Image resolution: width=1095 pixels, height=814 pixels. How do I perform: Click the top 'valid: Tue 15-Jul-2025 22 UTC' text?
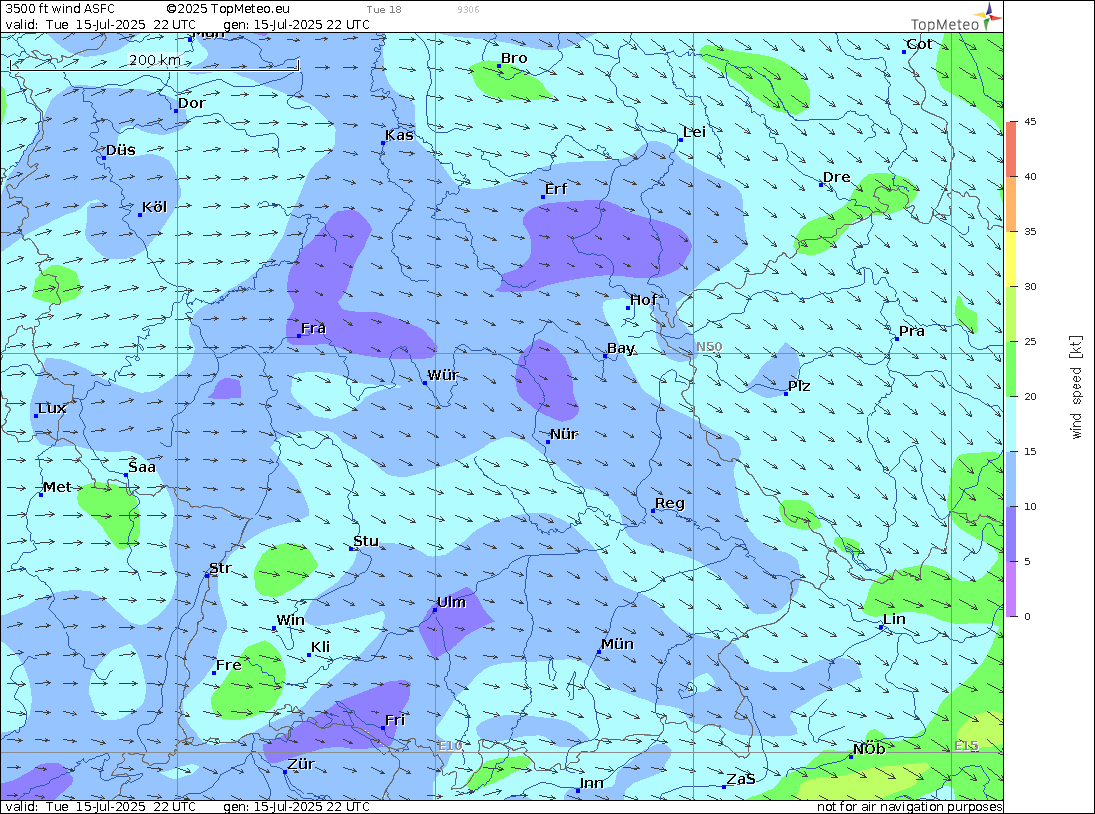(x=101, y=24)
